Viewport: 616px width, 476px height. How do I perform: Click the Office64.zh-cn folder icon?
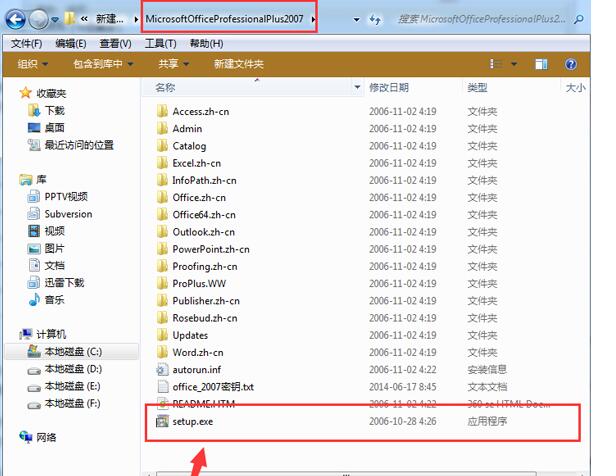click(x=162, y=214)
